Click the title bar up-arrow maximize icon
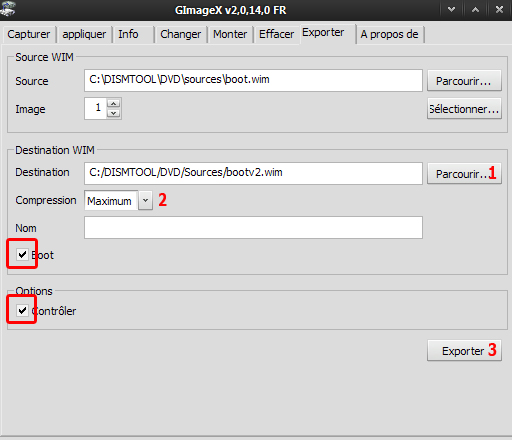The height and width of the screenshot is (440, 512). [x=475, y=10]
